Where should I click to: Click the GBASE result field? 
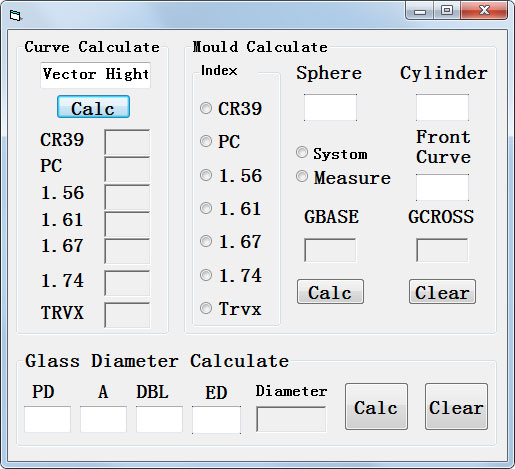[x=330, y=250]
